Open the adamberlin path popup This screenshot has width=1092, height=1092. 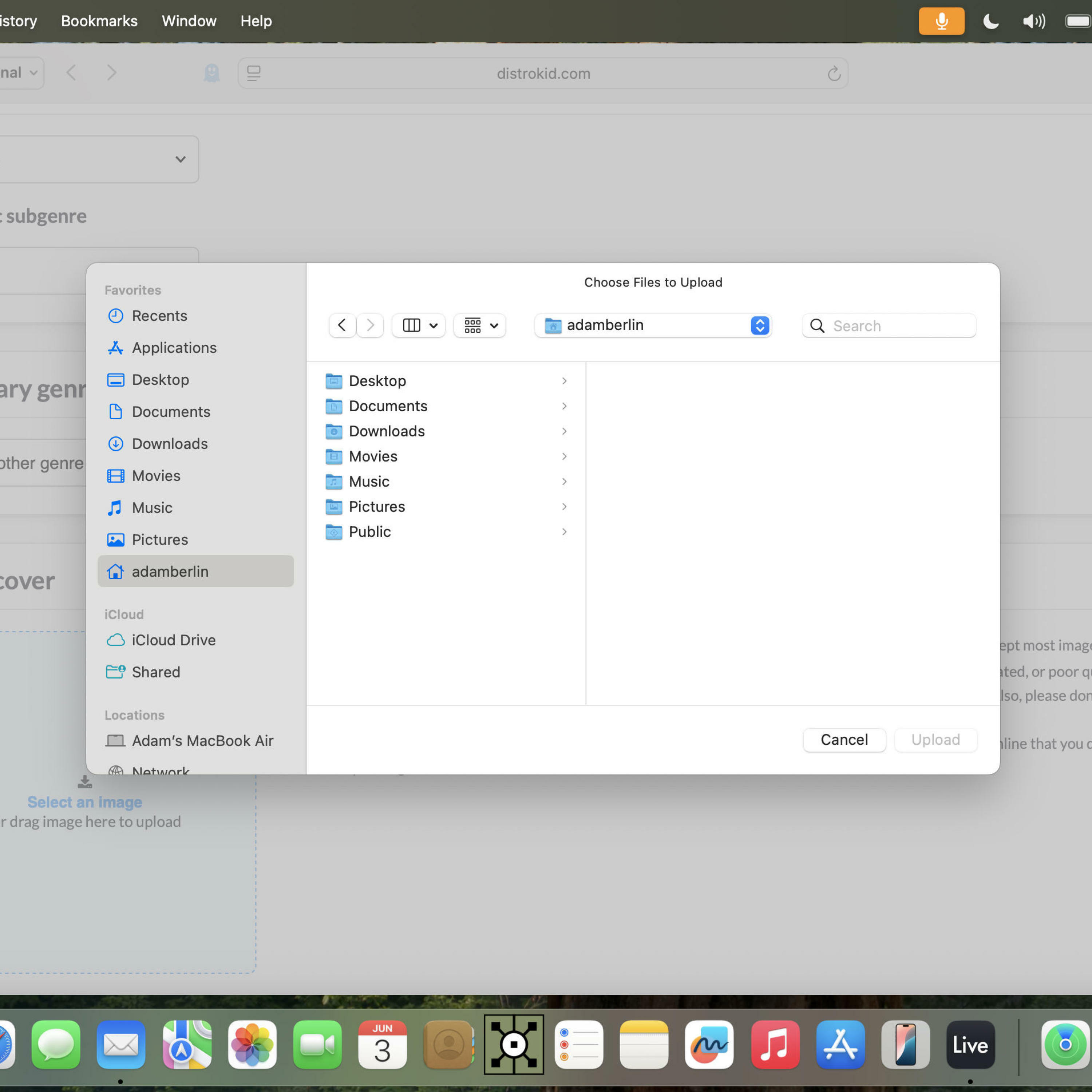click(653, 325)
